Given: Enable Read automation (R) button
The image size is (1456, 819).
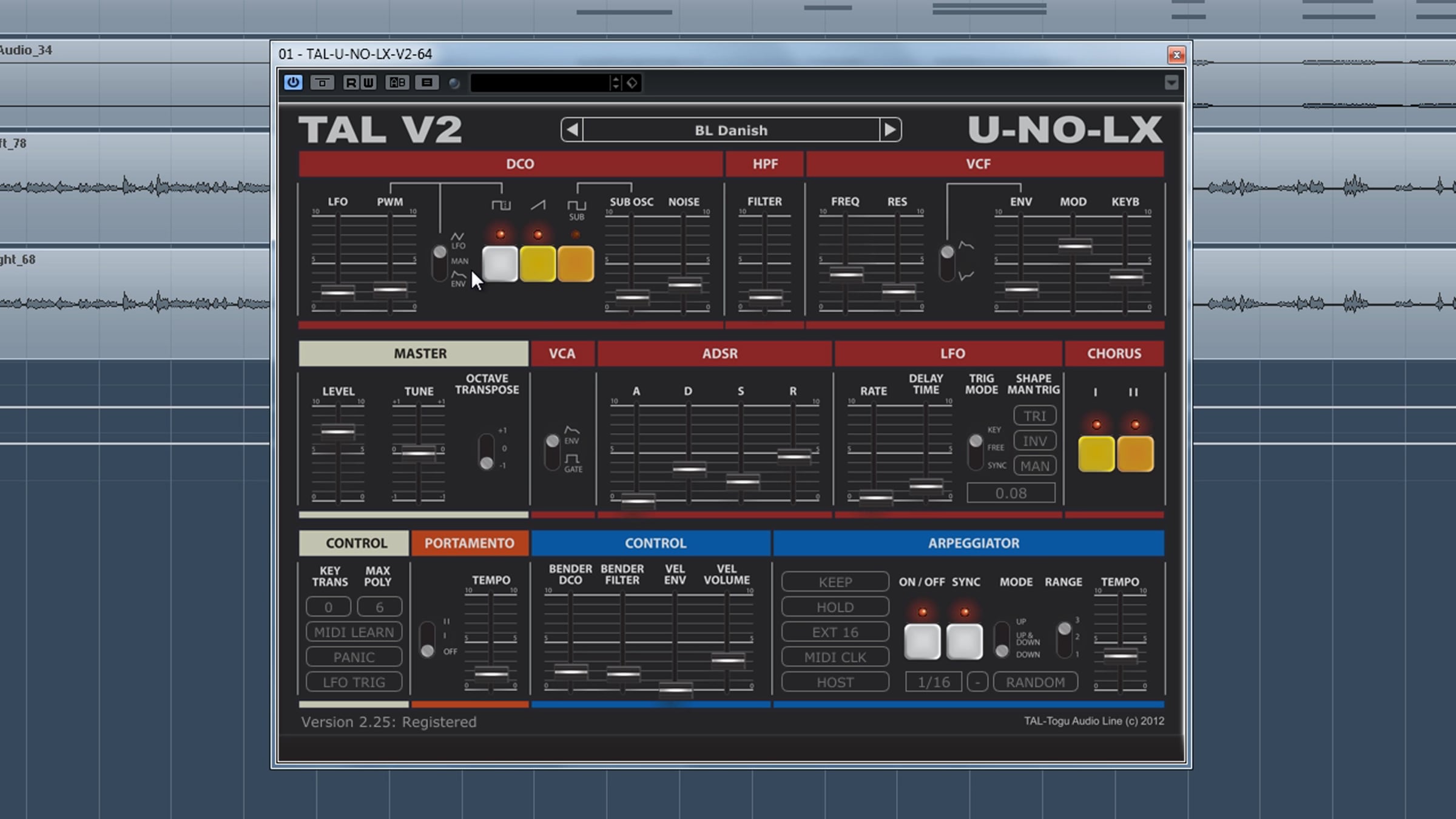Looking at the screenshot, I should pos(351,83).
